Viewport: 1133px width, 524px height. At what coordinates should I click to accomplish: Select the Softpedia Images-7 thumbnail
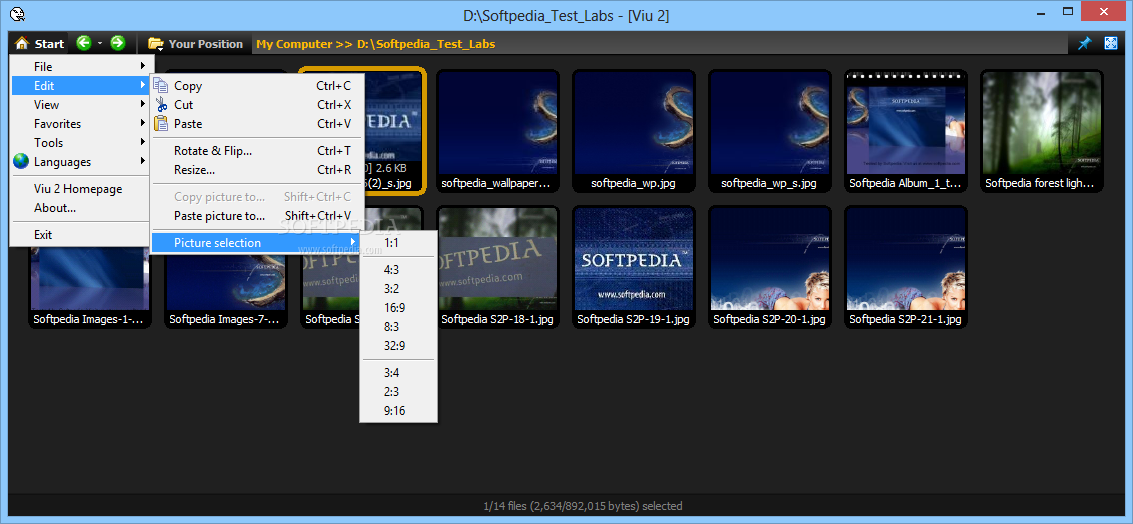[226, 289]
